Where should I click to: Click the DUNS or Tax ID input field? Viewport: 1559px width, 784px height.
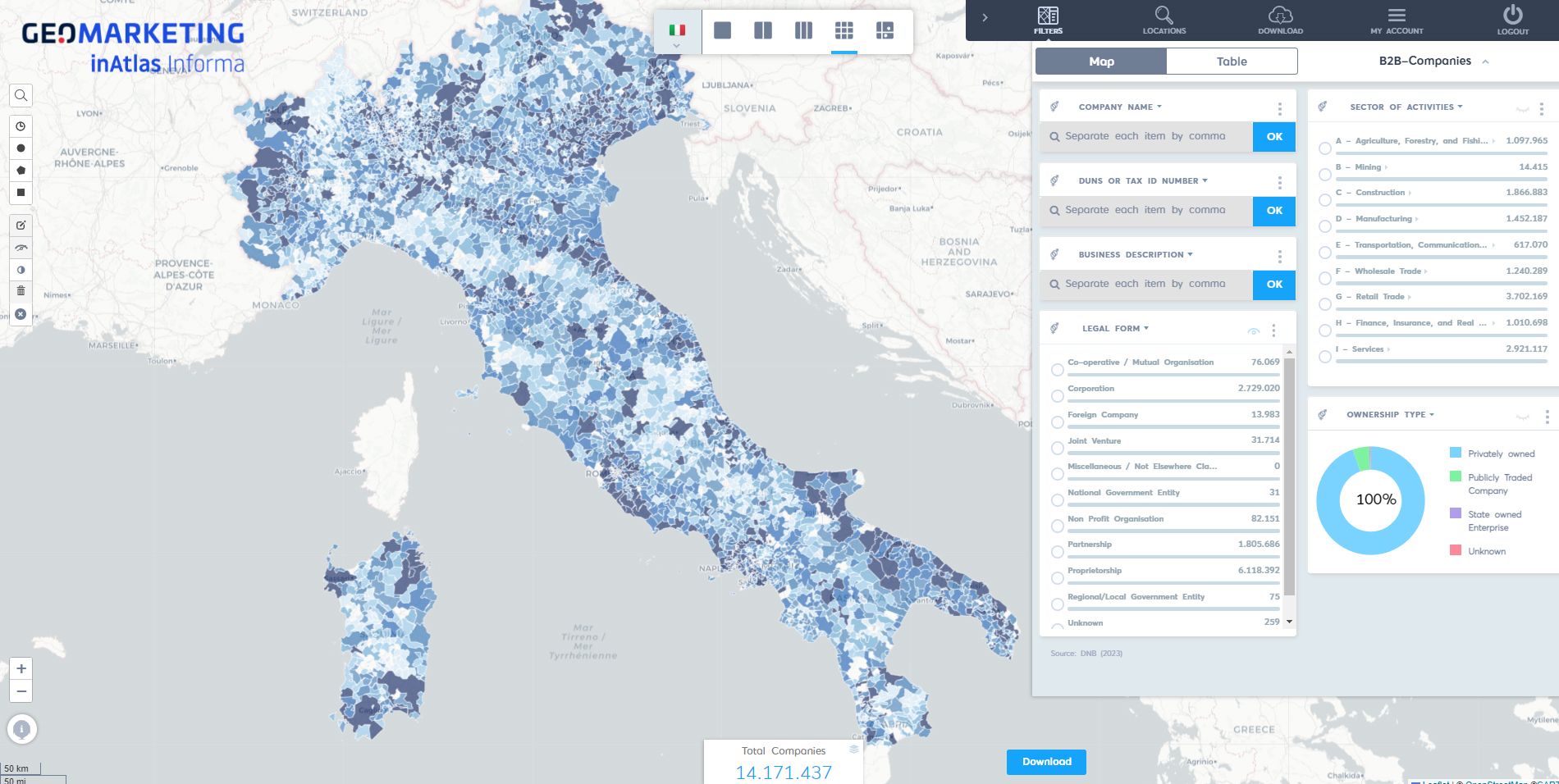coord(1146,211)
